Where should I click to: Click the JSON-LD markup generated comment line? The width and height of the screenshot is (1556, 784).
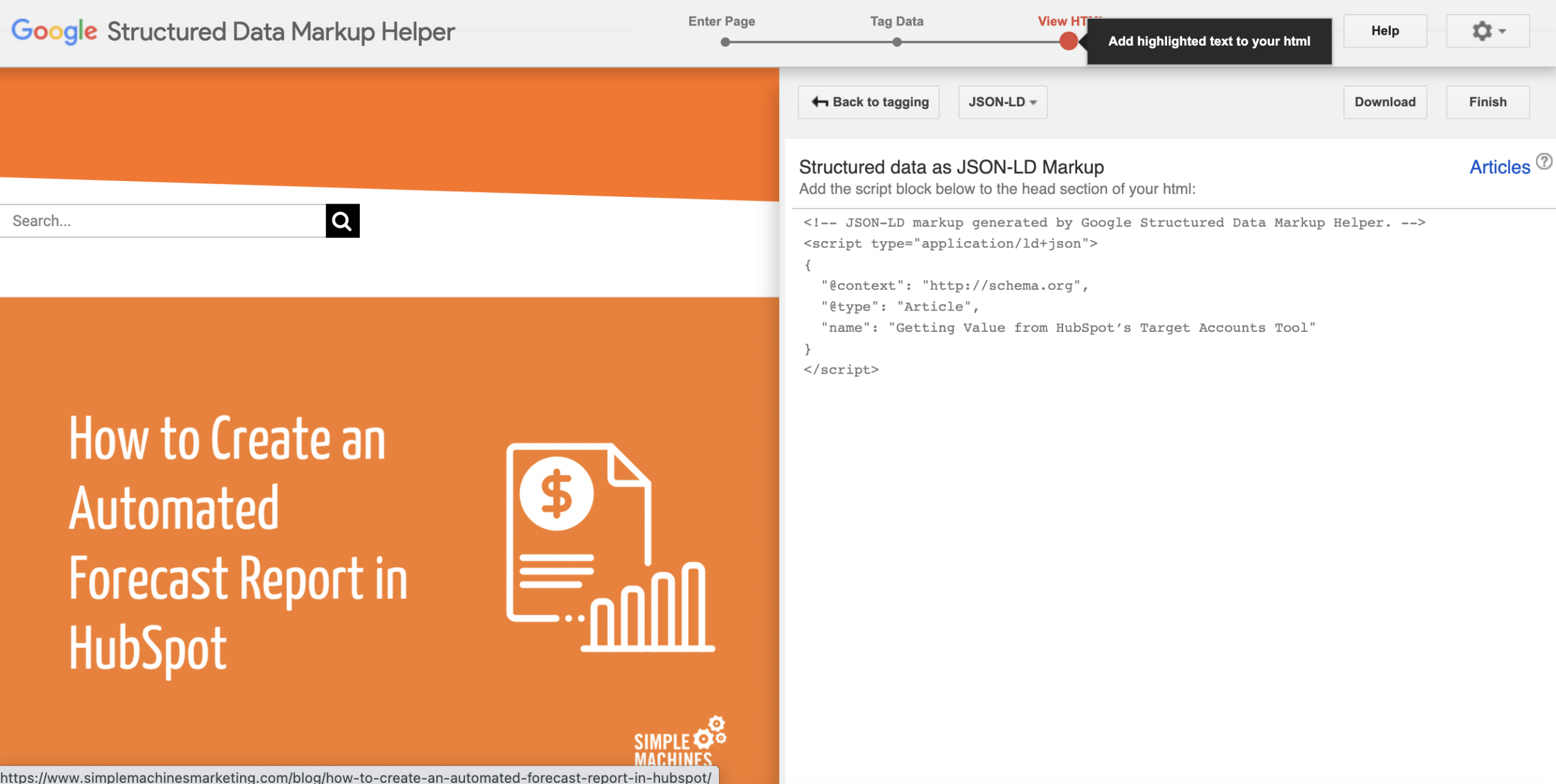[1114, 223]
